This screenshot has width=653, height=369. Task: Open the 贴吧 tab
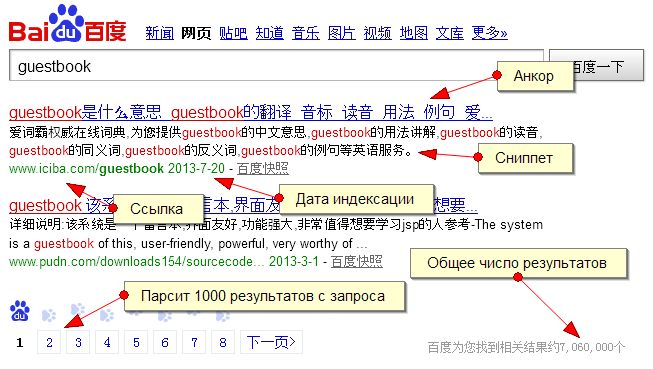[x=233, y=33]
